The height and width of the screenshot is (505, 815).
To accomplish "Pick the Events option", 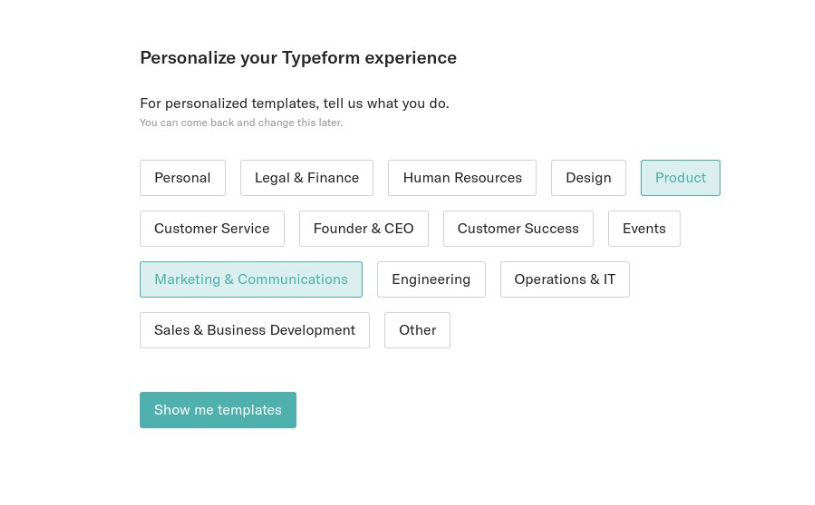I will (644, 229).
